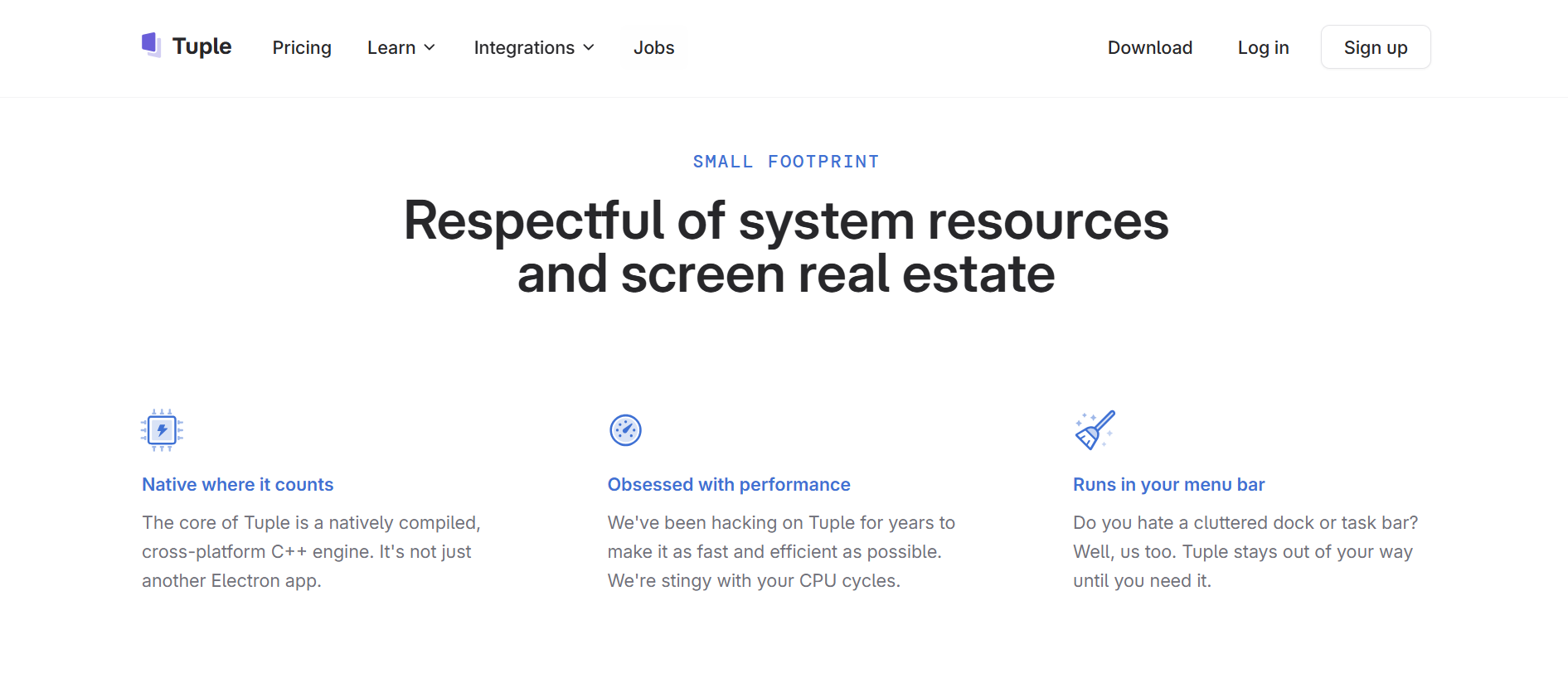Click the Tuple wordmark text

201,46
